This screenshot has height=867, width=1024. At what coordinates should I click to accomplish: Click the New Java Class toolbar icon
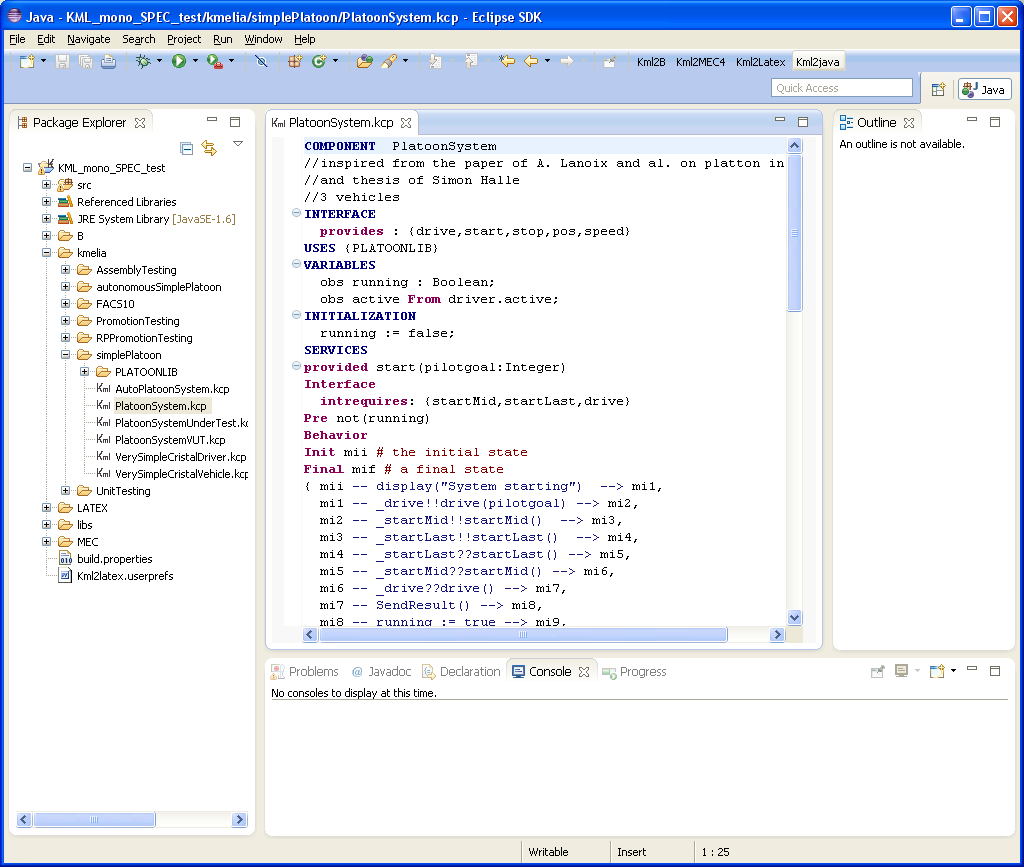(x=319, y=62)
